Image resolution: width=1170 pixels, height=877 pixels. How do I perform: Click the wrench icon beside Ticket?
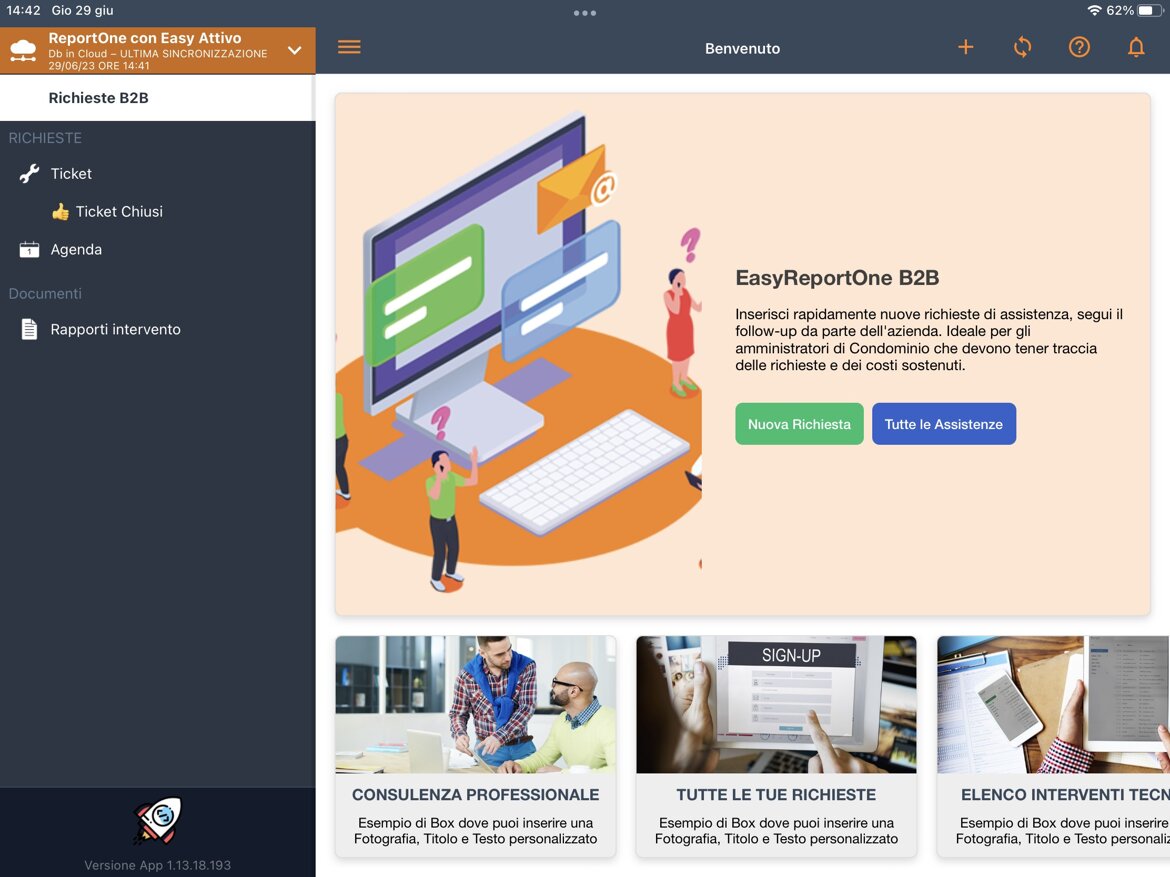[29, 174]
